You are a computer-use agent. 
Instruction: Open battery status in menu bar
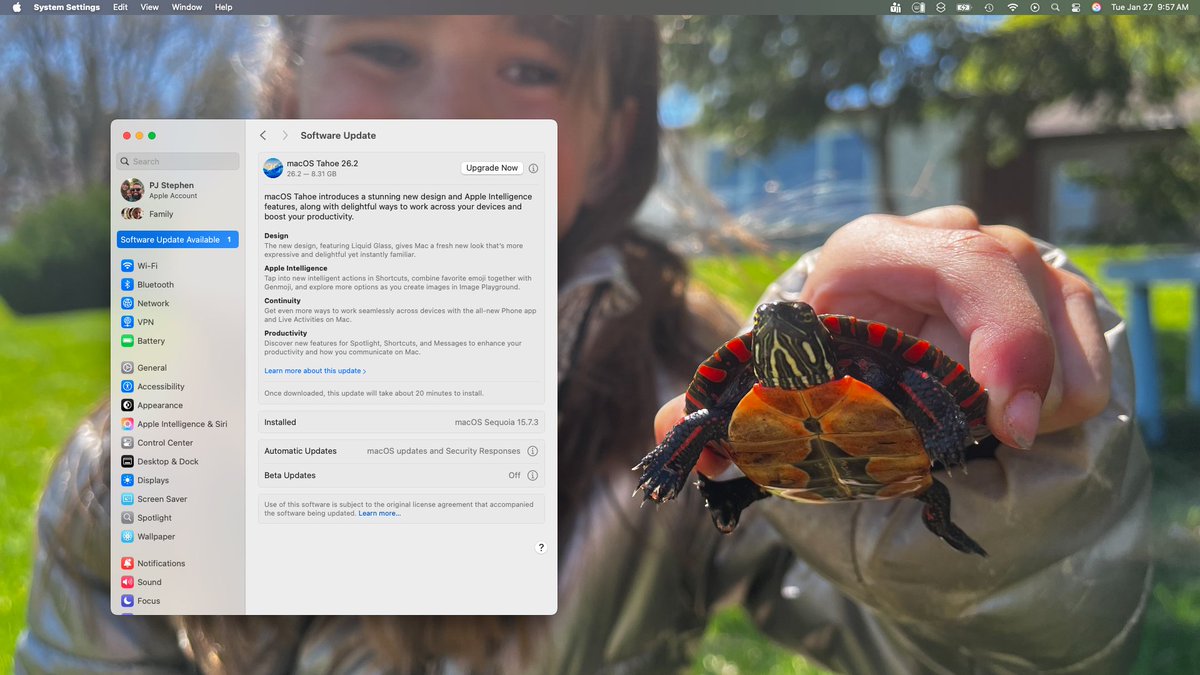pyautogui.click(x=964, y=7)
